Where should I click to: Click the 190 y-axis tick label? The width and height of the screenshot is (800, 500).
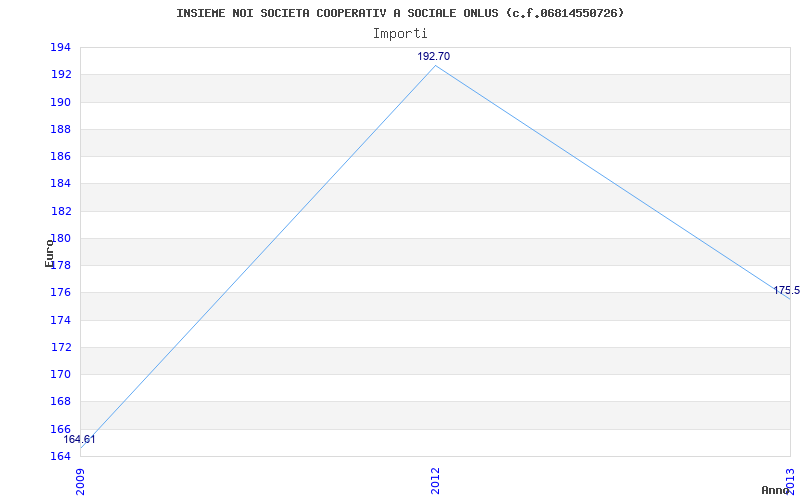(x=60, y=103)
